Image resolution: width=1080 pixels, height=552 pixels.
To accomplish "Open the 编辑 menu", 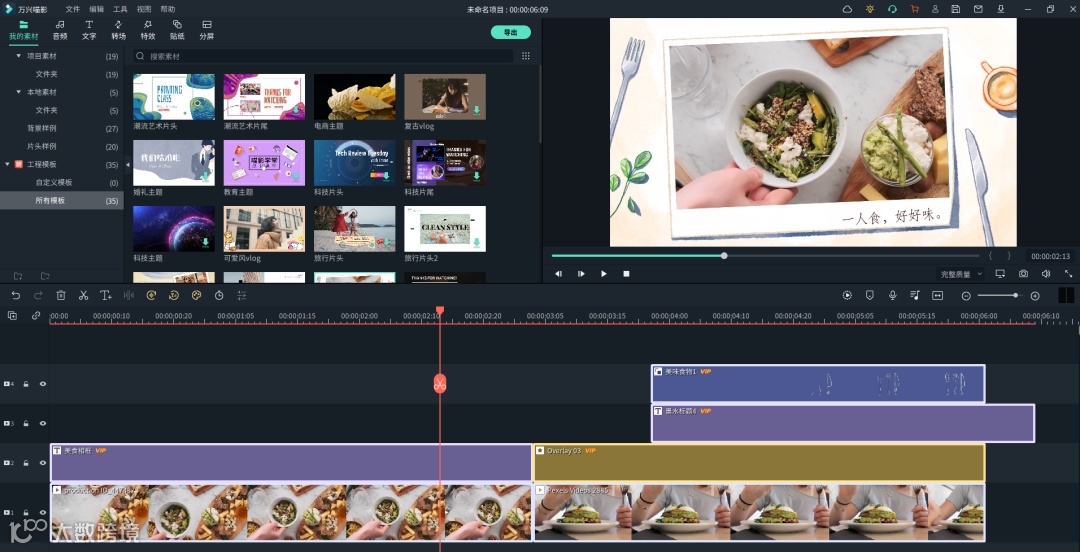I will click(x=96, y=10).
